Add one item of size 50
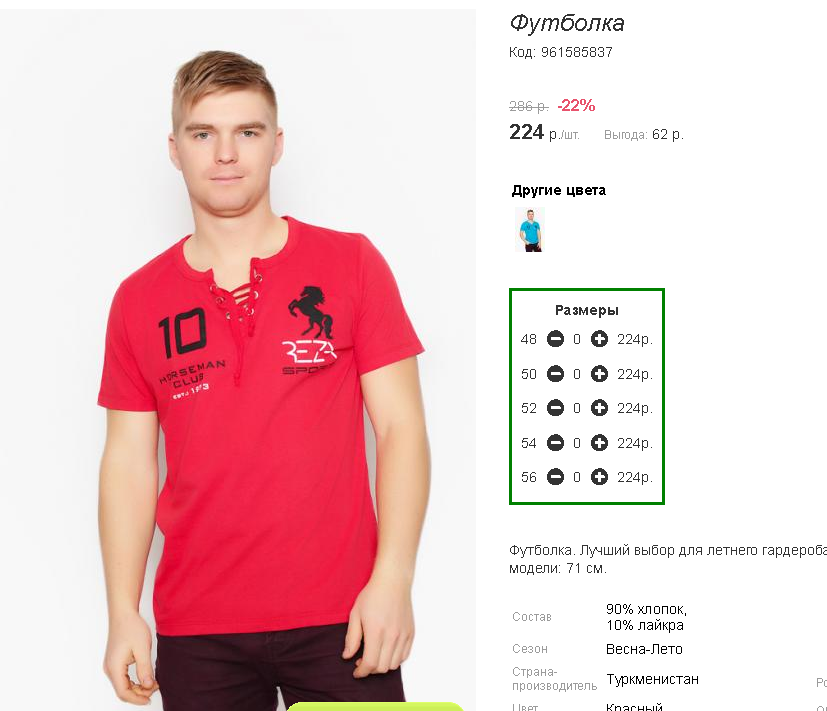Screen dimensions: 827x711 [599, 374]
